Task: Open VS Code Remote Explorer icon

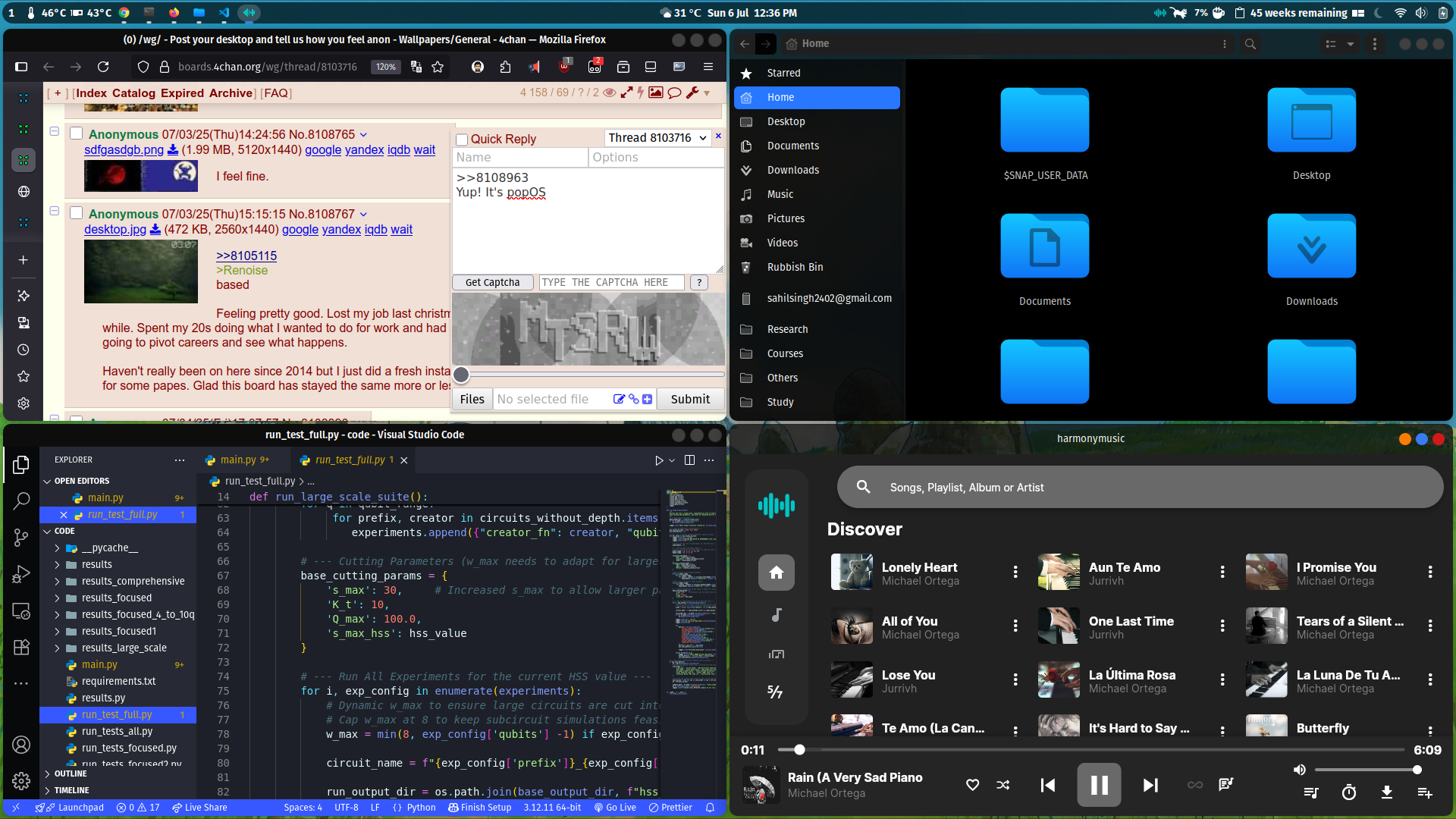Action: [21, 610]
